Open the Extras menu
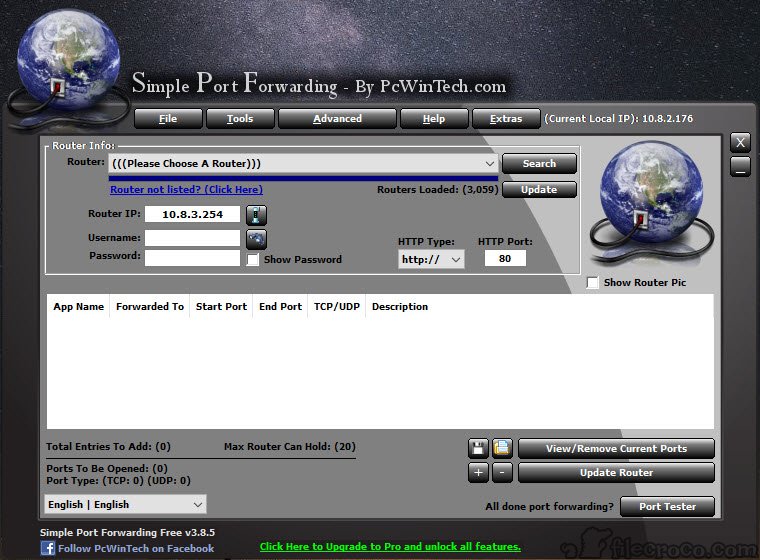Screen dimensions: 760x560 [x=506, y=119]
